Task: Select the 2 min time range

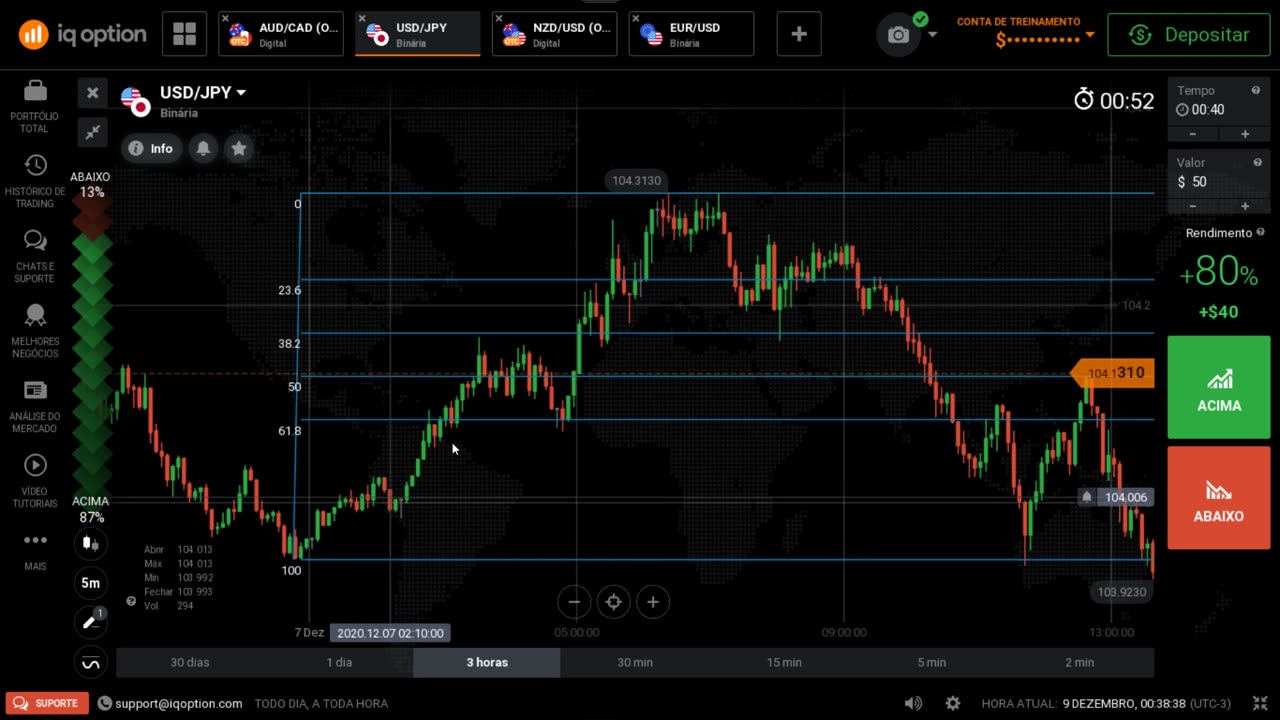Action: tap(1080, 662)
